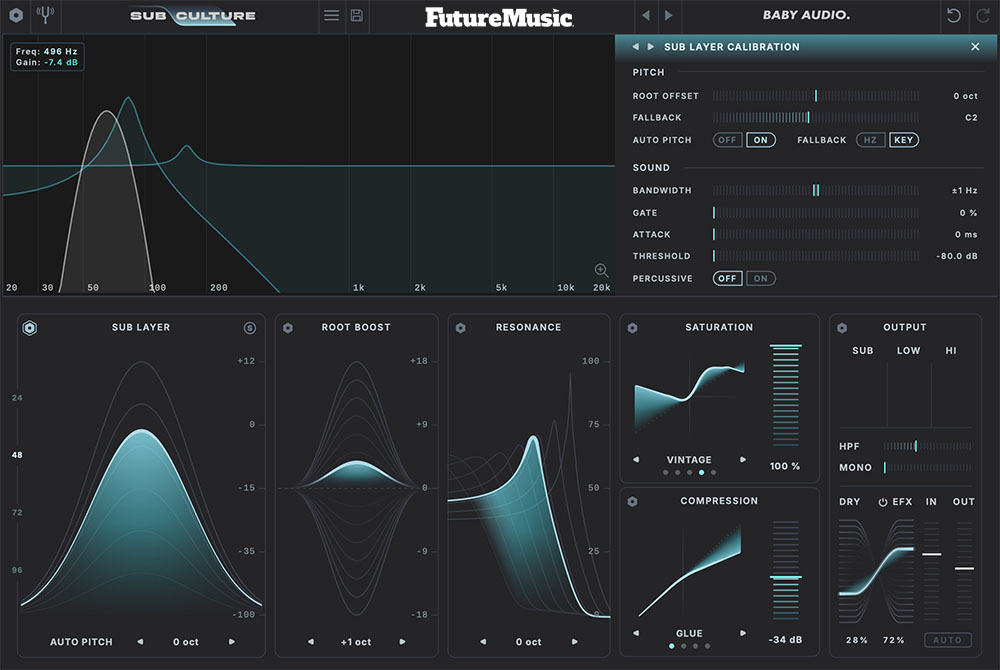Toggle the Saturation module hexagon
The image size is (1000, 670).
click(x=633, y=328)
